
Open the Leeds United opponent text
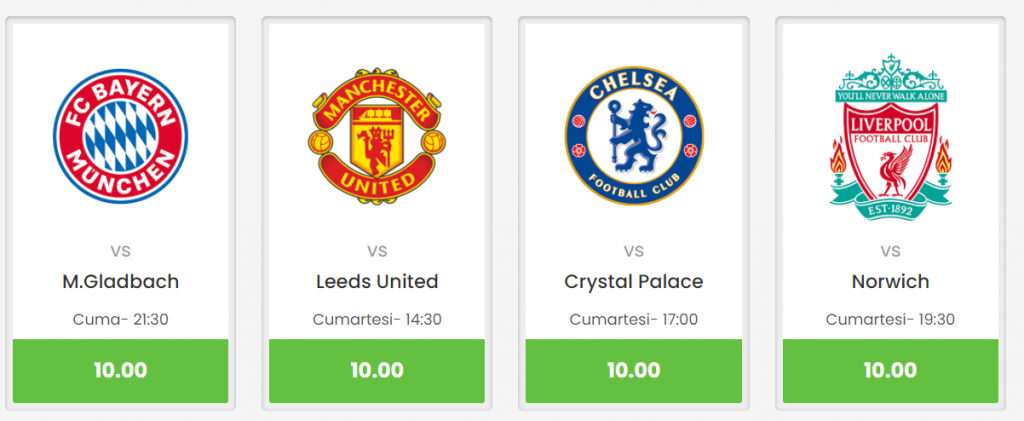click(377, 282)
